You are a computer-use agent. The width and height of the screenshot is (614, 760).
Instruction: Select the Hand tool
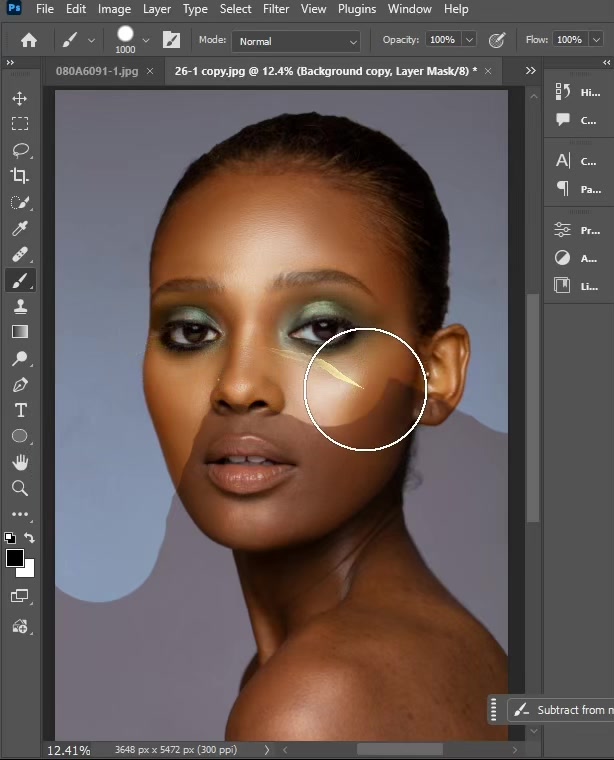[x=20, y=462]
